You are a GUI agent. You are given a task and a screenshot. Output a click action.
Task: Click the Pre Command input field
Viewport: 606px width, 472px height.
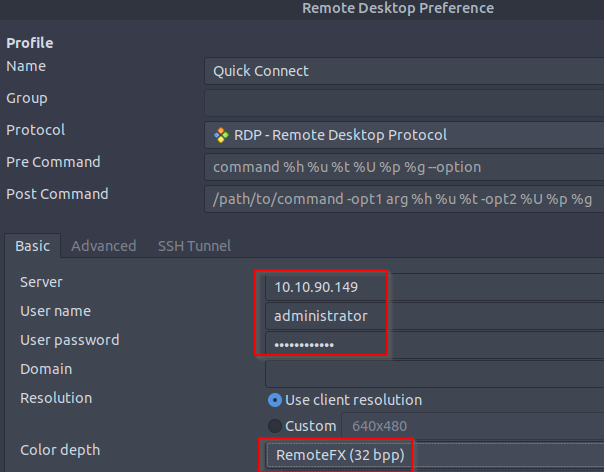click(405, 167)
